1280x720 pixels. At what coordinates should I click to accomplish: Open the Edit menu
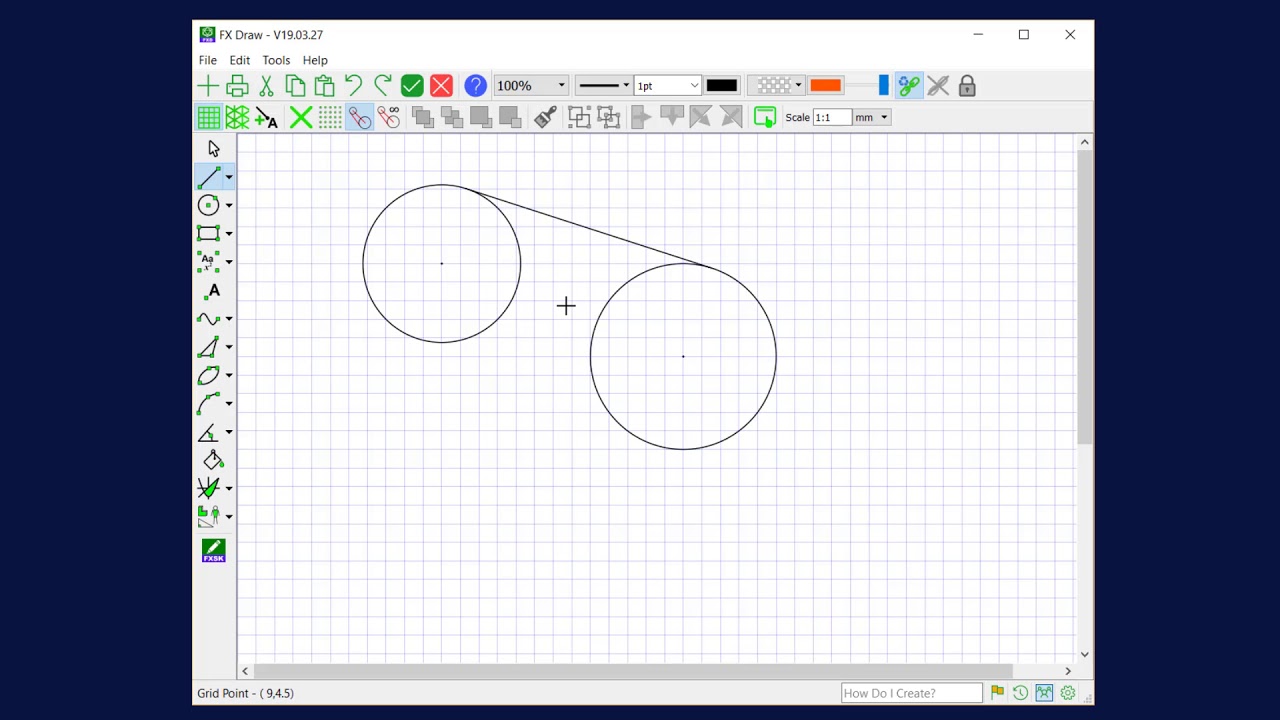click(240, 60)
